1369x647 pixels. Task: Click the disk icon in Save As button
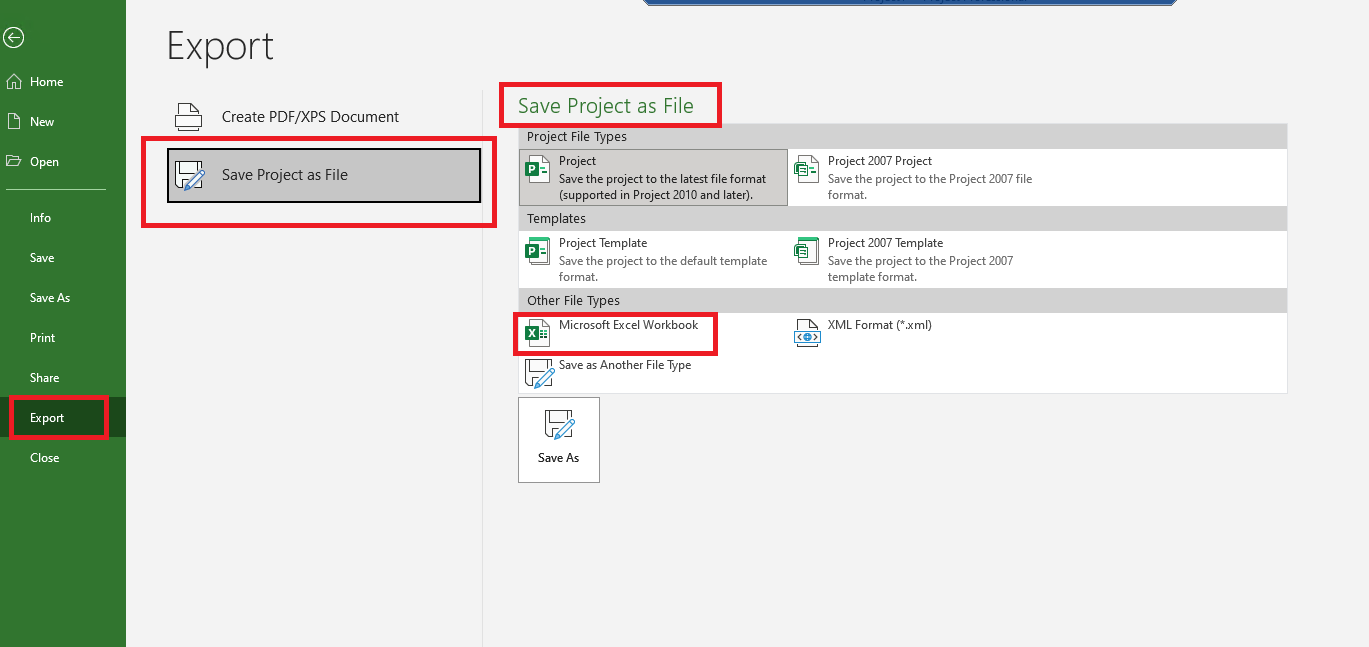pos(559,425)
